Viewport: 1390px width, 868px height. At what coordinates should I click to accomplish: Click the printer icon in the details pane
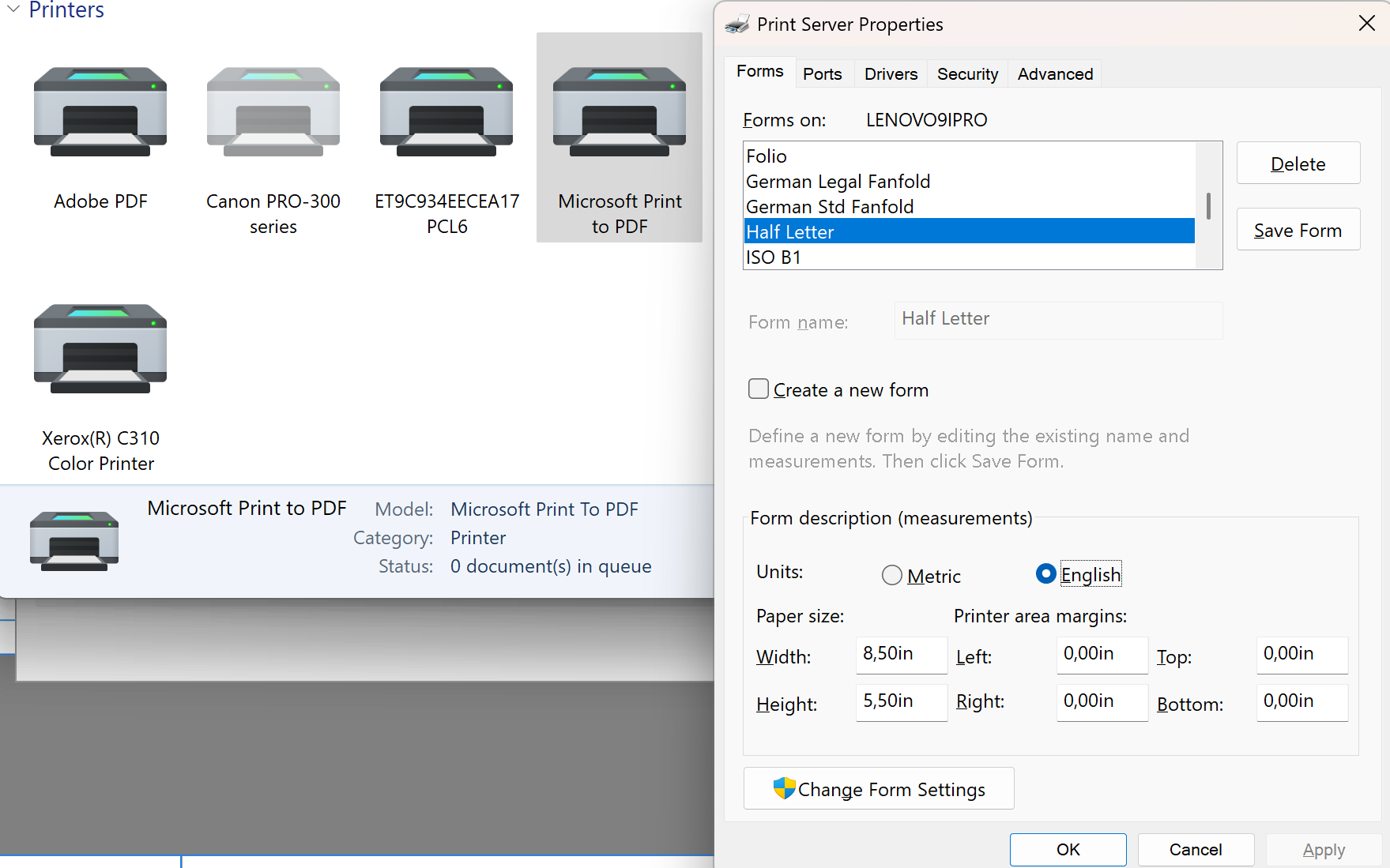74,541
